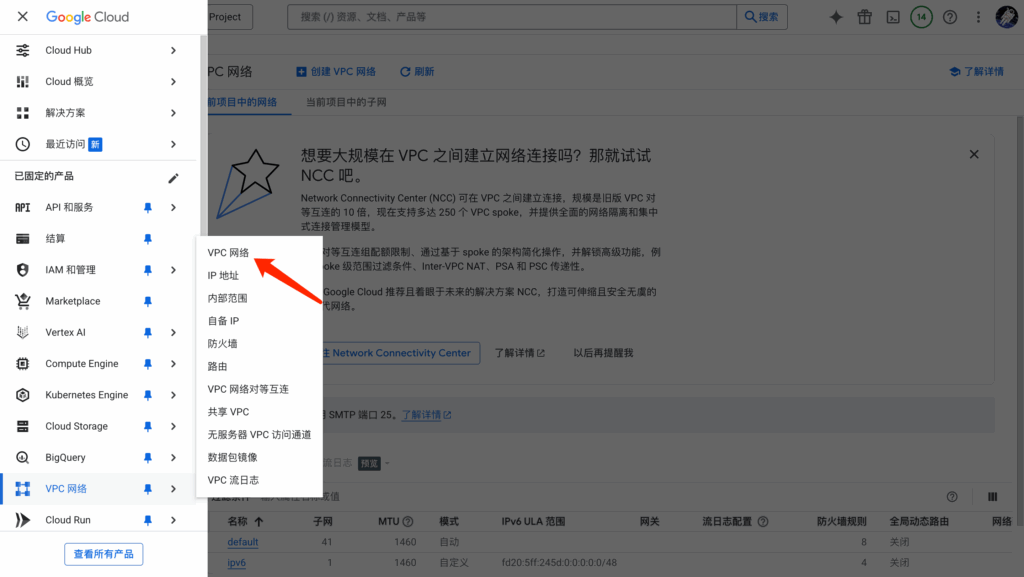Expand the API 和服务 submenu chevron
Viewport: 1024px width, 577px height.
(x=173, y=208)
